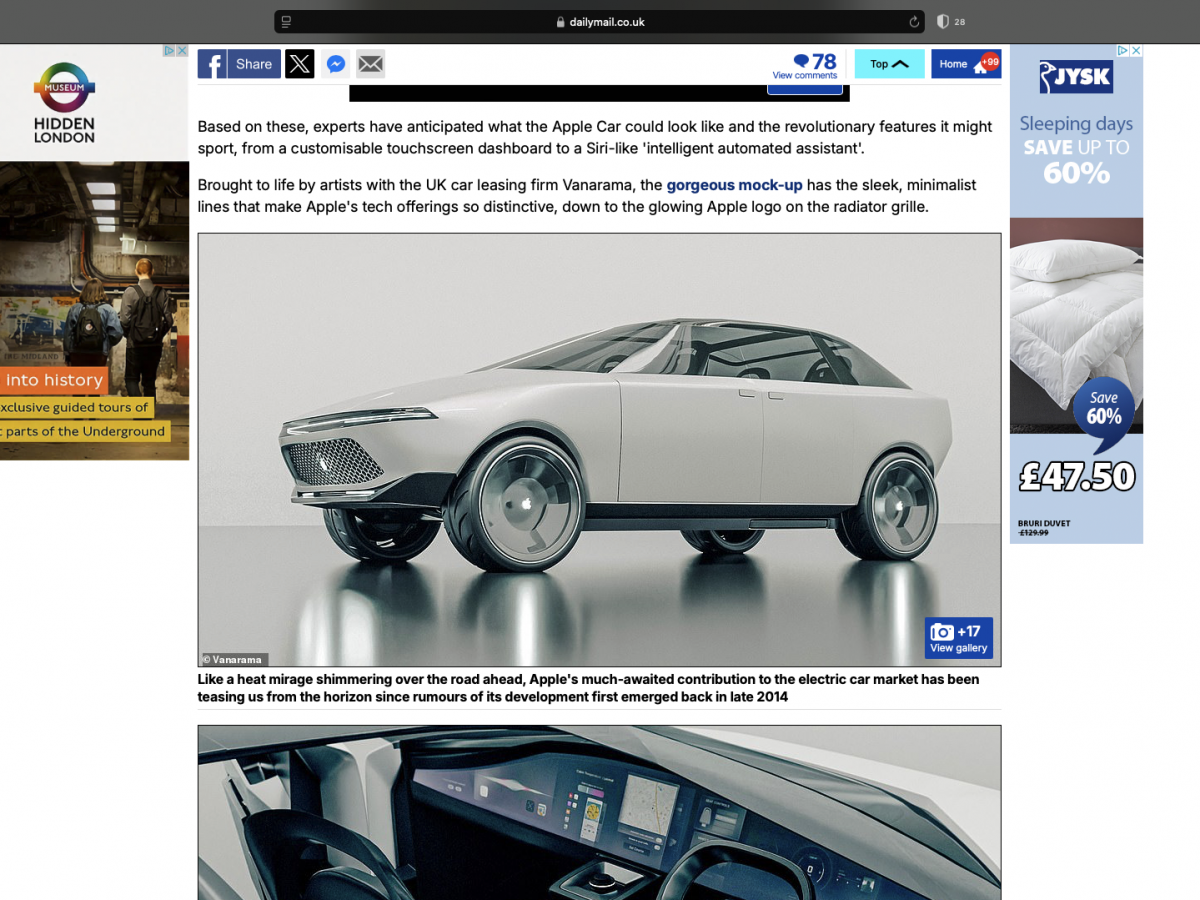Screen dimensions: 1200x900
Task: Share article by email envelope icon
Action: [371, 64]
